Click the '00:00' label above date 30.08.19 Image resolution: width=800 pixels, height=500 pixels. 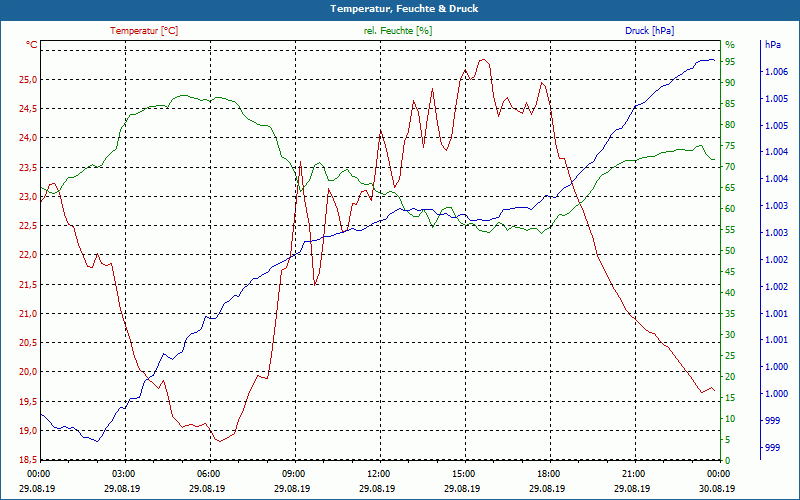[720, 473]
